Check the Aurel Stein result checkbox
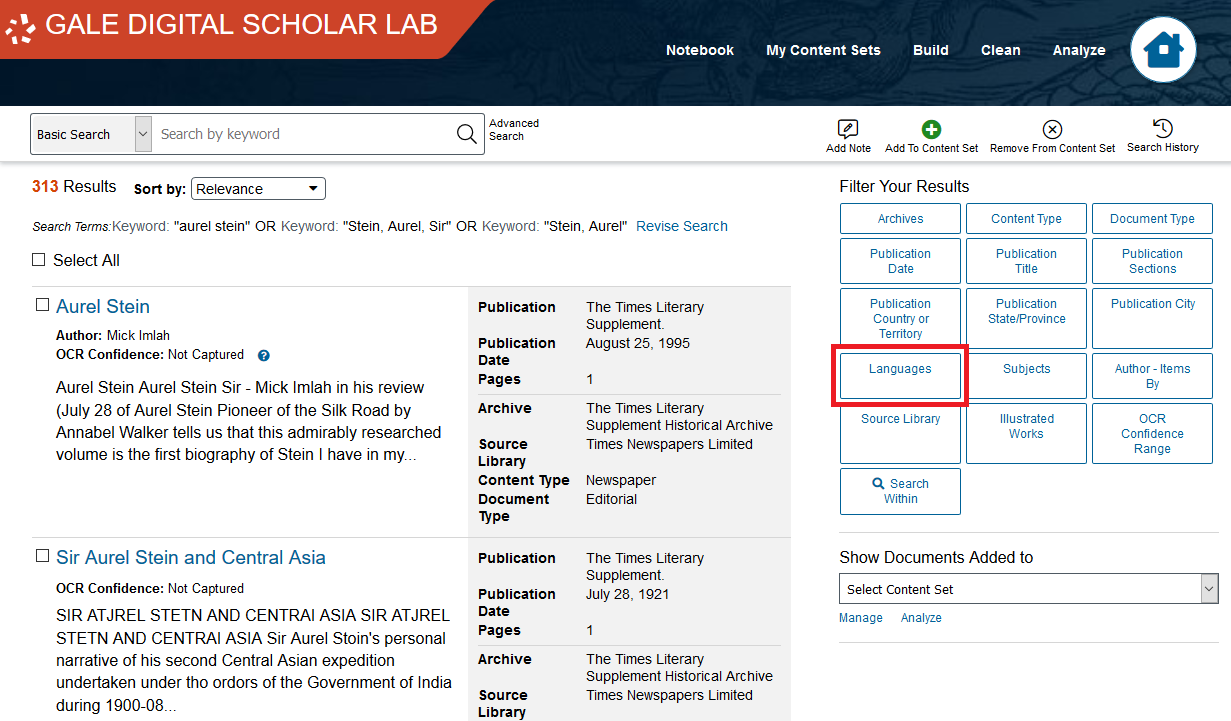The height and width of the screenshot is (721, 1231). [x=41, y=305]
